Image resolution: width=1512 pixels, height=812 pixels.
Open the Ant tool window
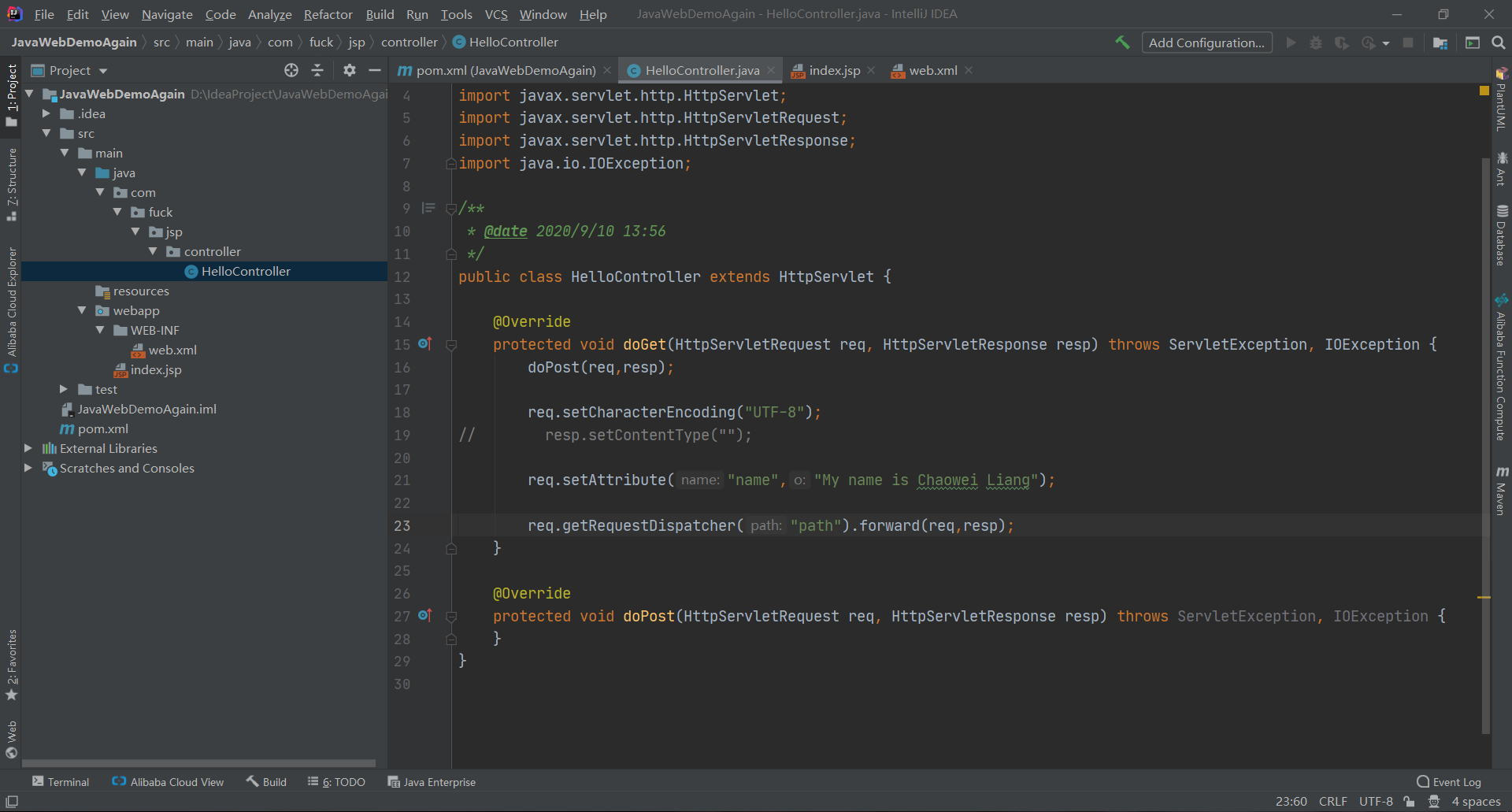click(x=1502, y=169)
